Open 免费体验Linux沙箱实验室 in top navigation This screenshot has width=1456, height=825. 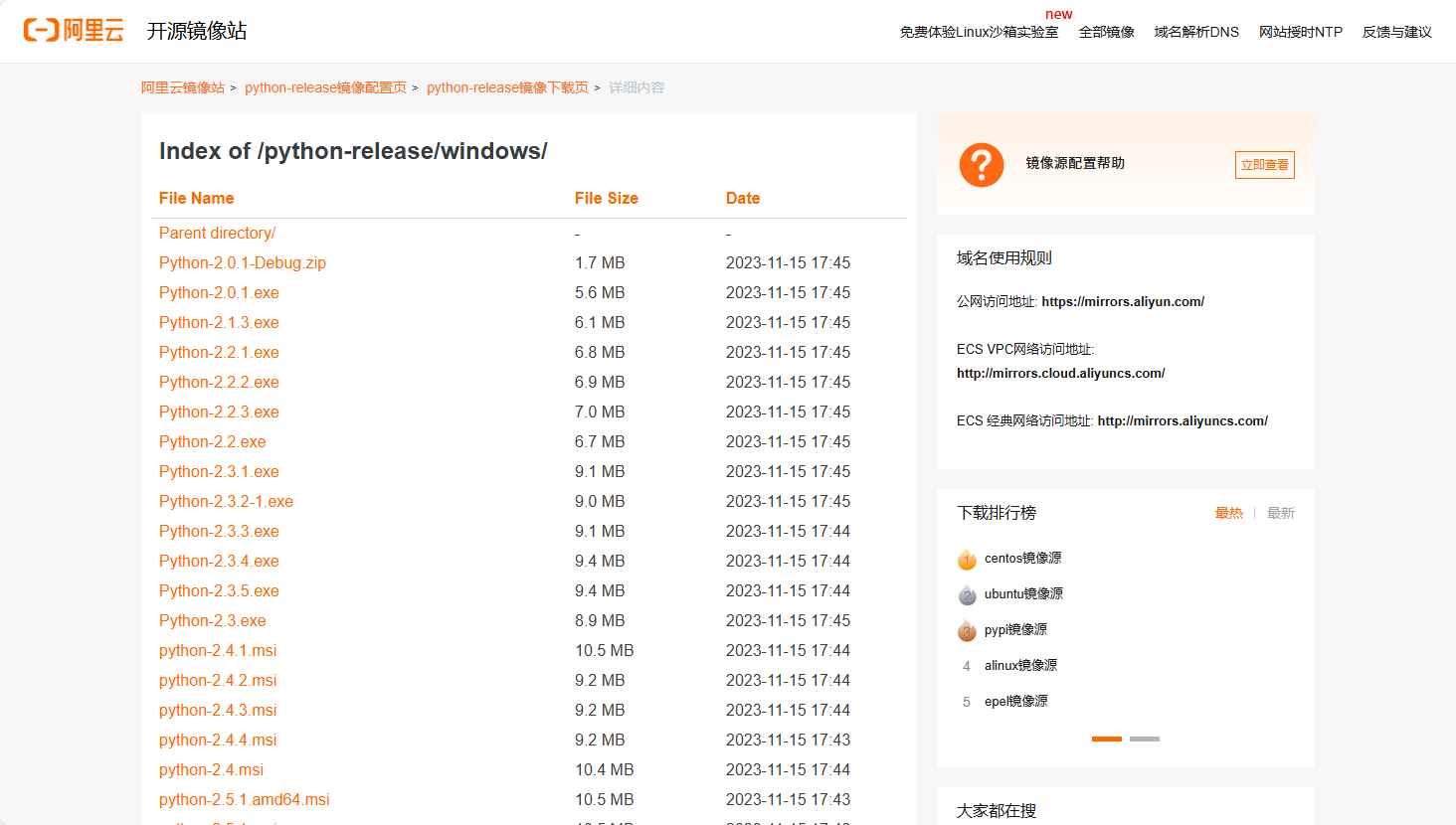pos(979,32)
